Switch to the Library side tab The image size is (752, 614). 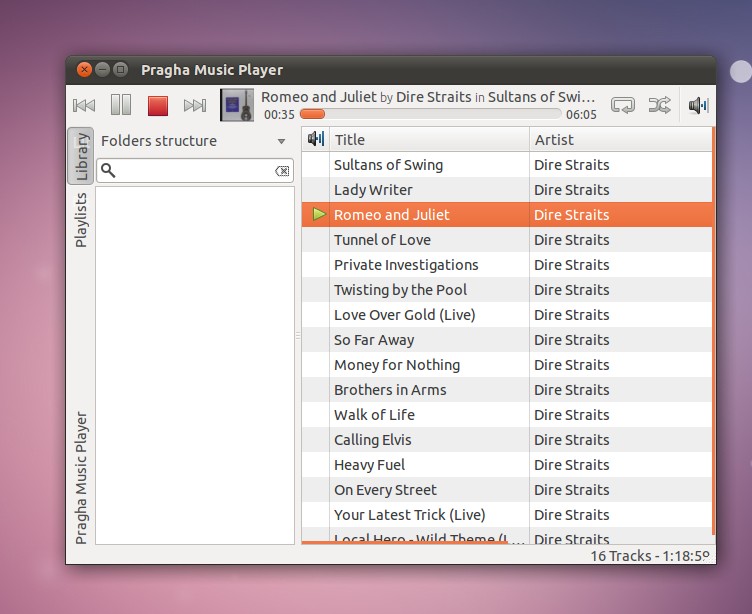coord(81,156)
